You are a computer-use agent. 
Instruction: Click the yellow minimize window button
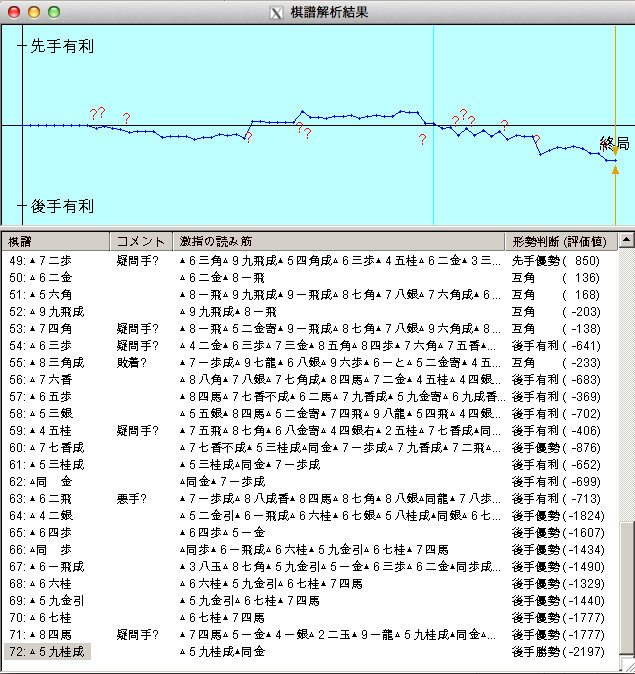[x=34, y=12]
